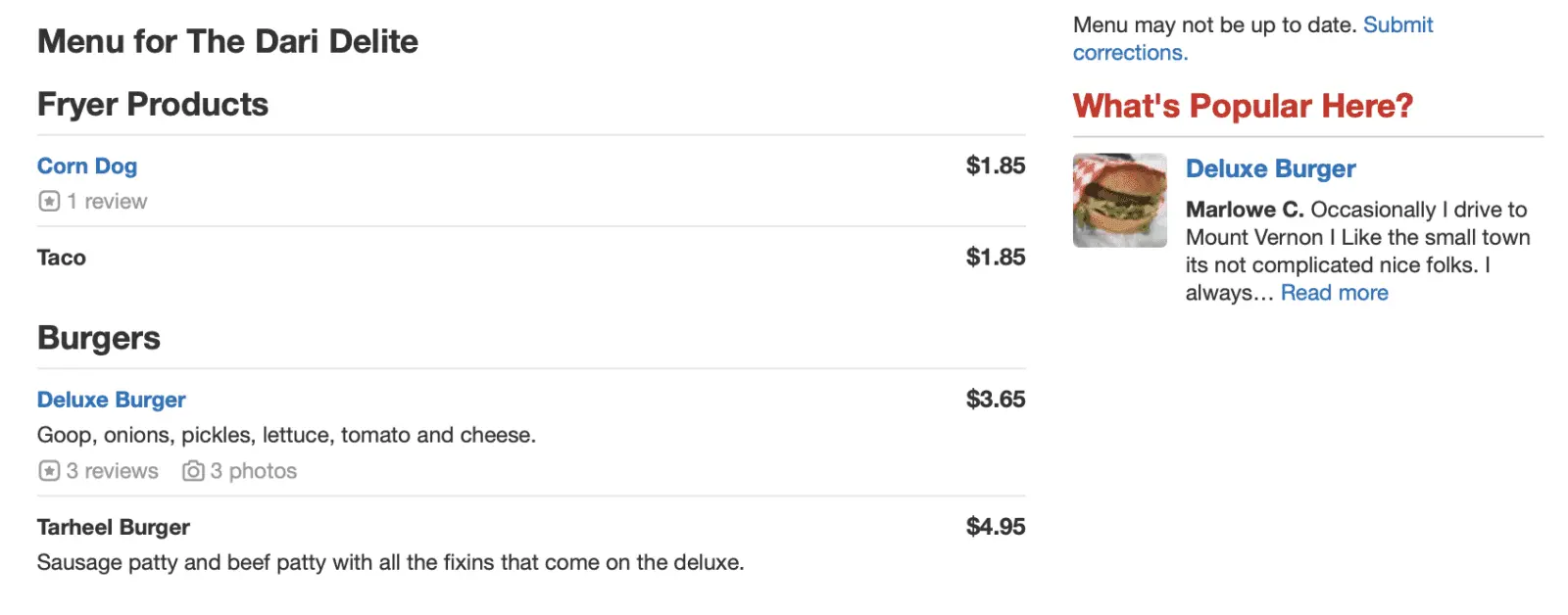
Task: Open Deluxe Burger link in What's Popular
Action: [1270, 169]
